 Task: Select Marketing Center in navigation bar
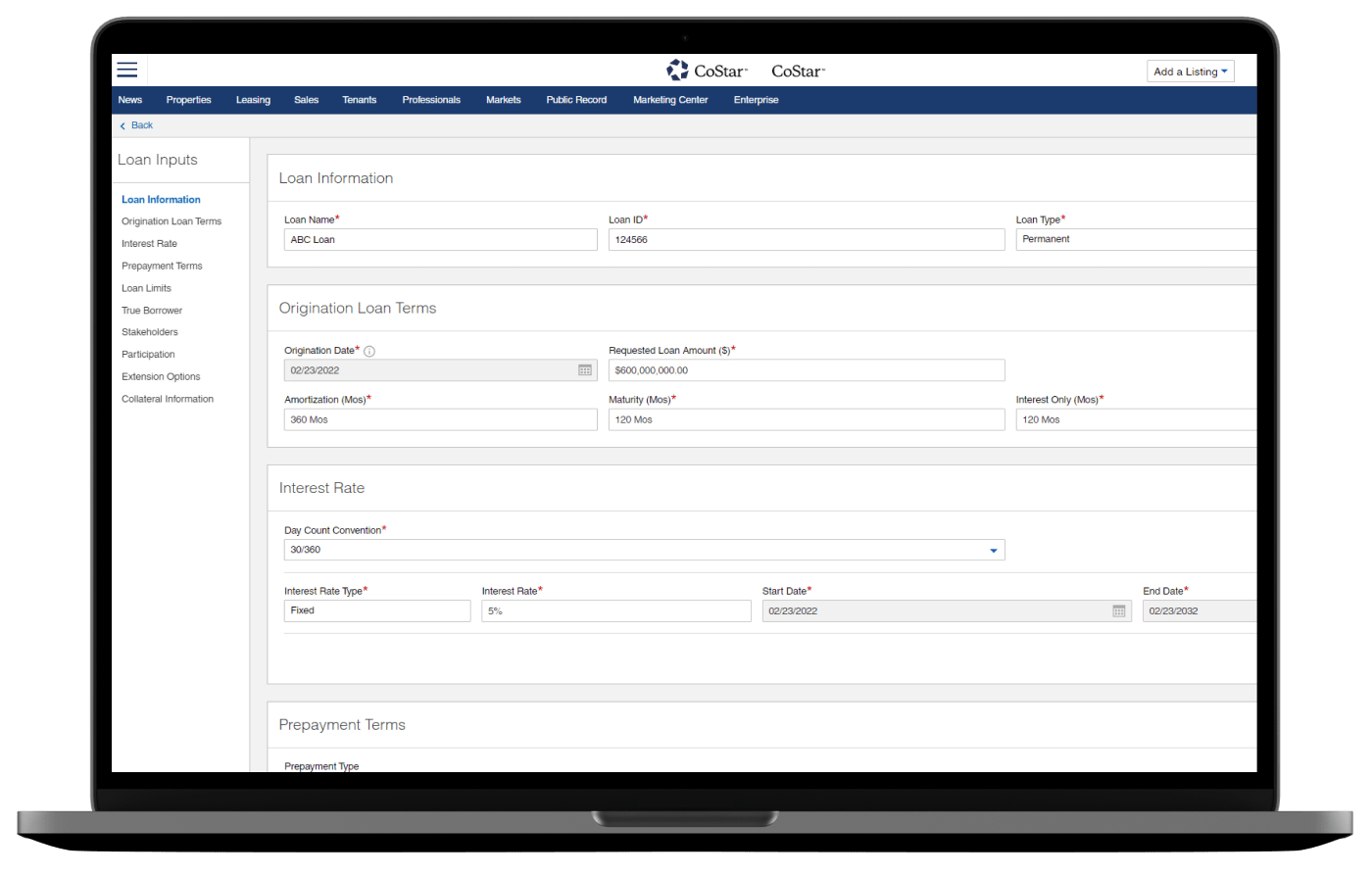pyautogui.click(x=670, y=100)
